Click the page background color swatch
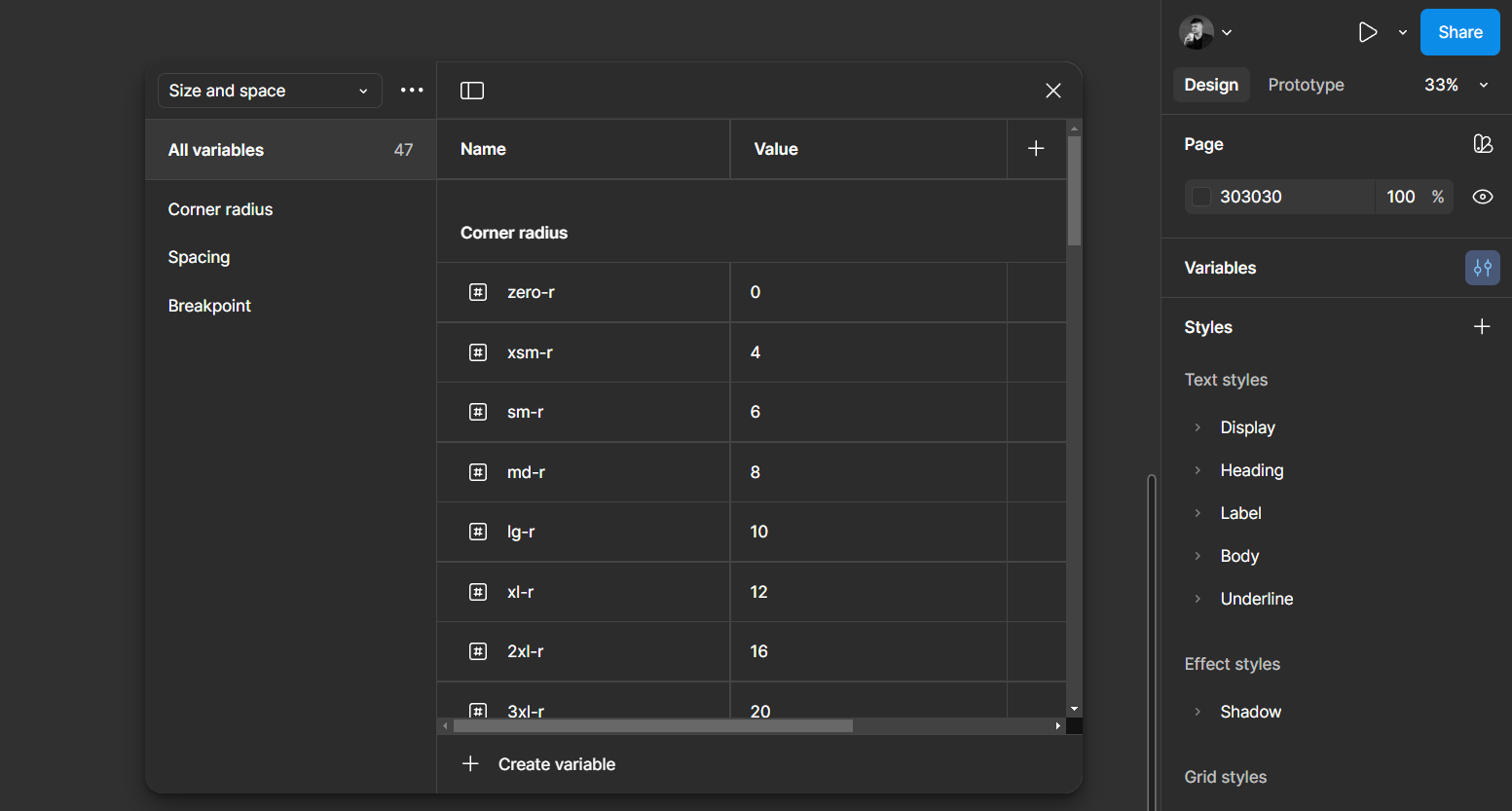This screenshot has height=811, width=1512. click(x=1201, y=197)
